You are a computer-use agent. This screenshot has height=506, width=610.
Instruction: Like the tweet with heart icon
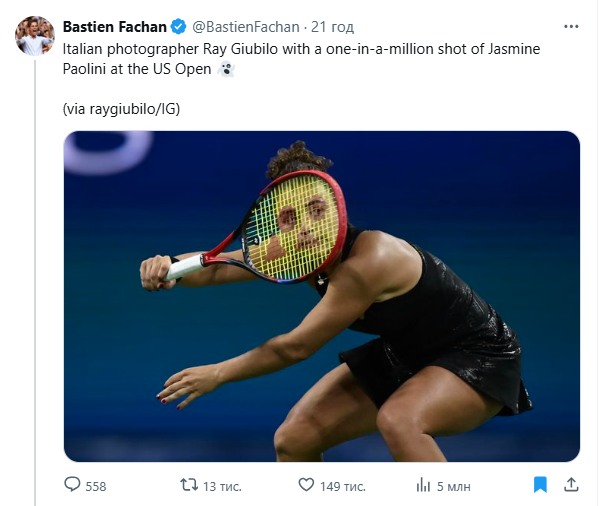(x=307, y=485)
